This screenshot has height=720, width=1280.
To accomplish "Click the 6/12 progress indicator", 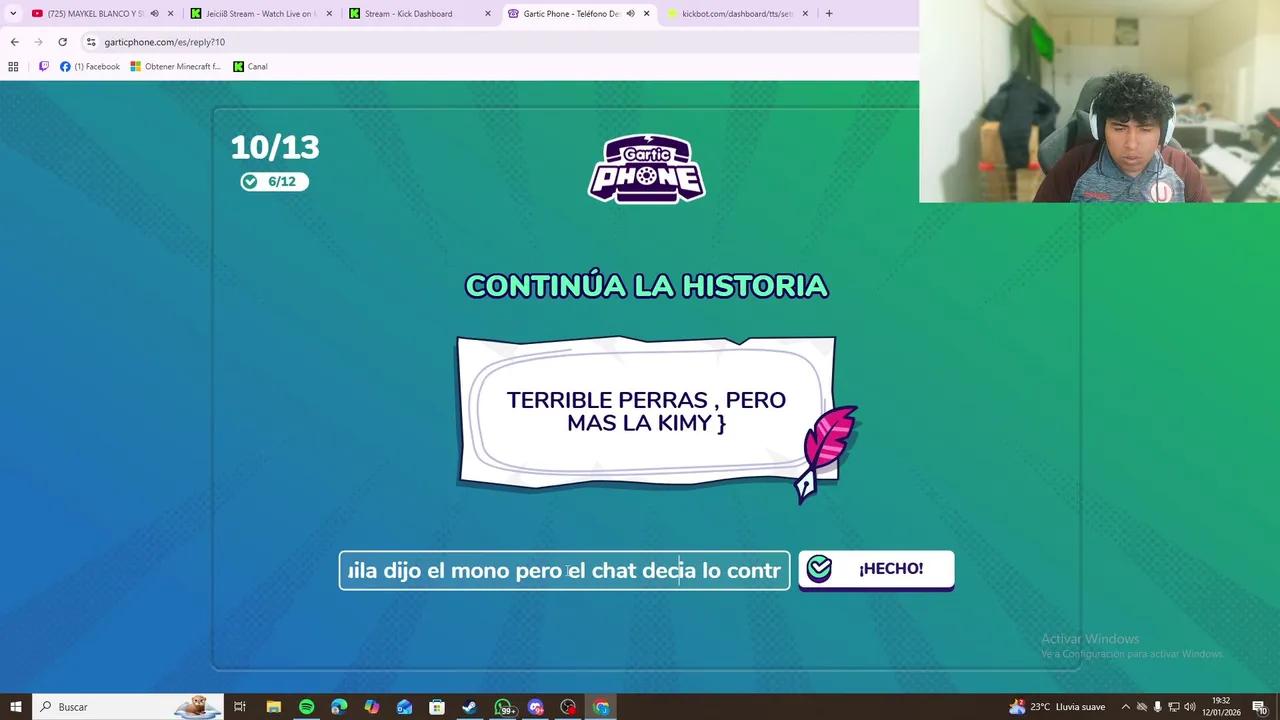I will coord(274,181).
